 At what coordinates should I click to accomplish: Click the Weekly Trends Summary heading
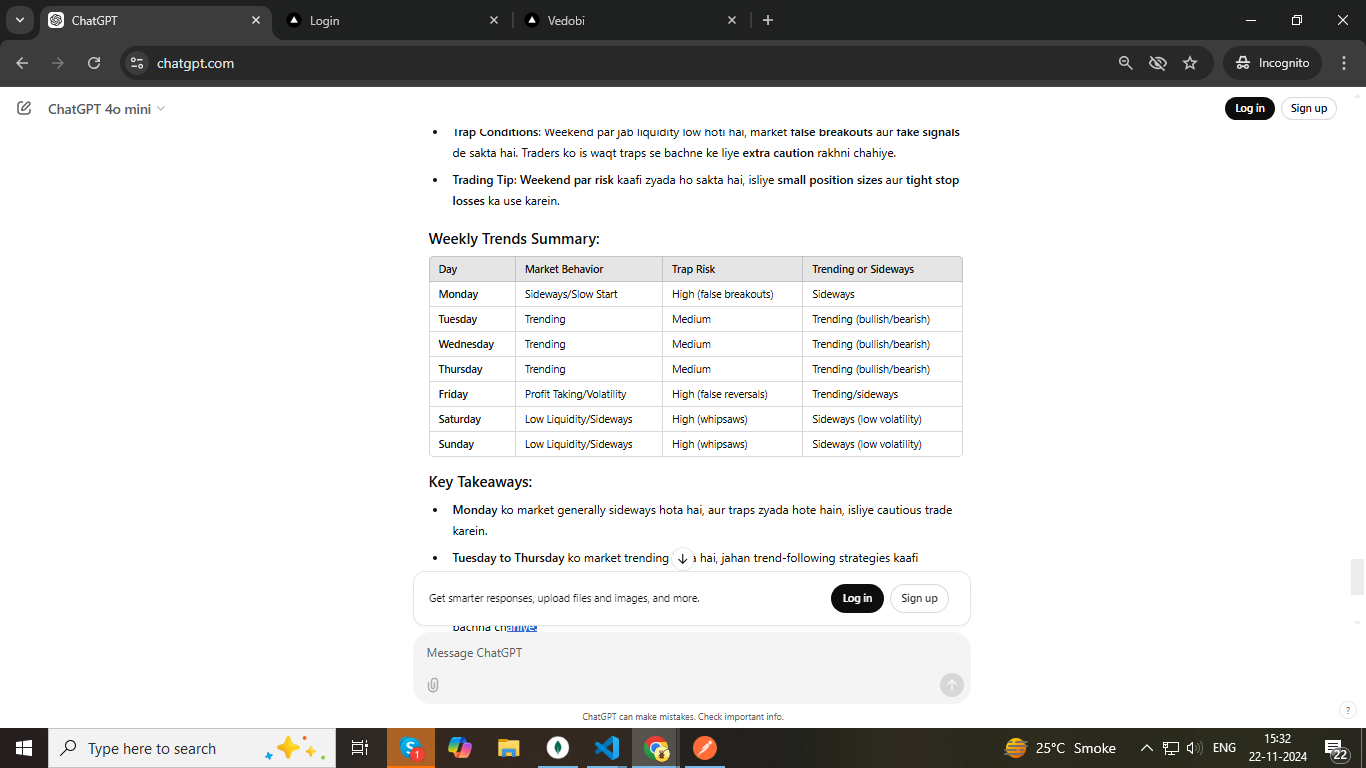point(514,239)
